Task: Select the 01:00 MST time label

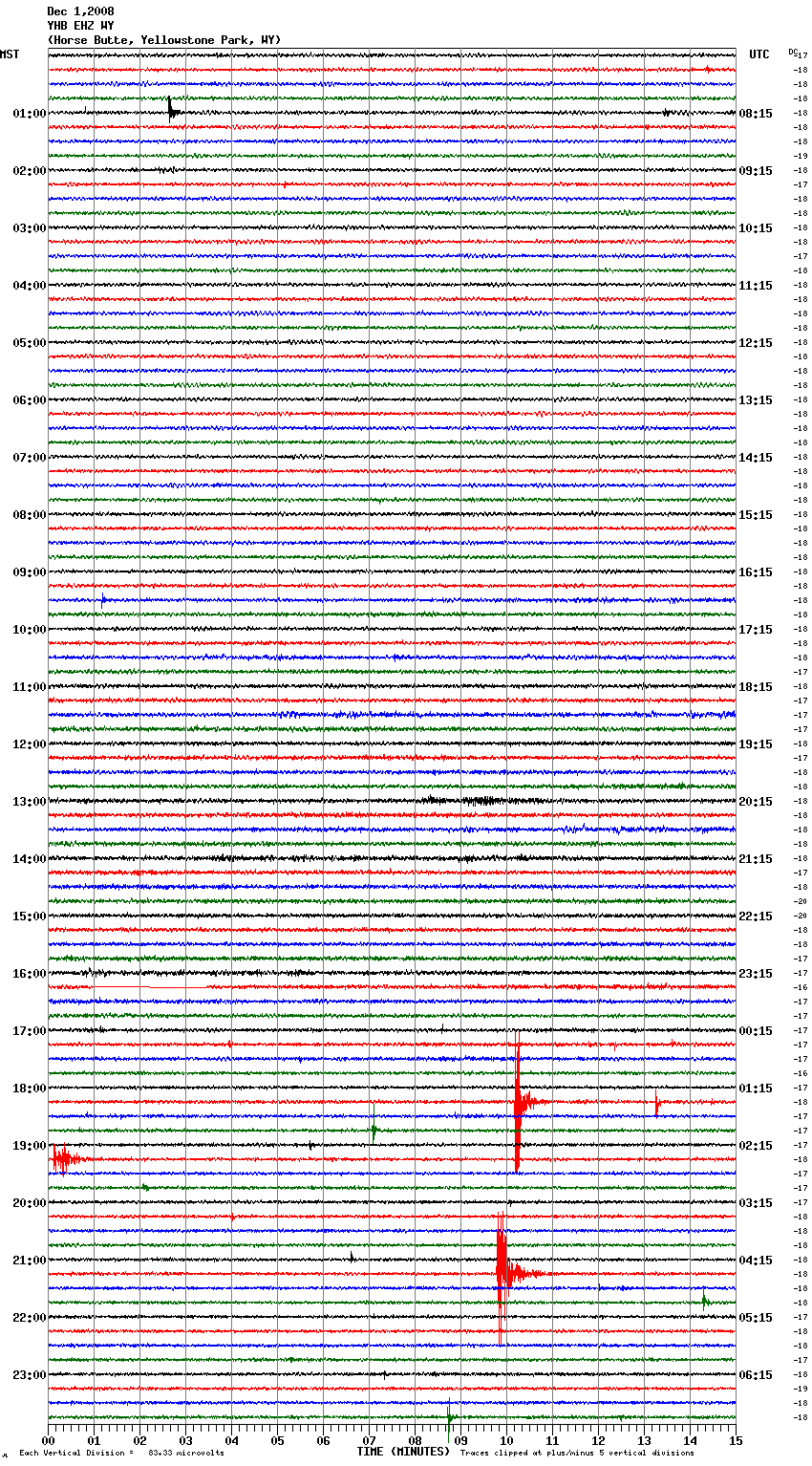Action: point(30,114)
